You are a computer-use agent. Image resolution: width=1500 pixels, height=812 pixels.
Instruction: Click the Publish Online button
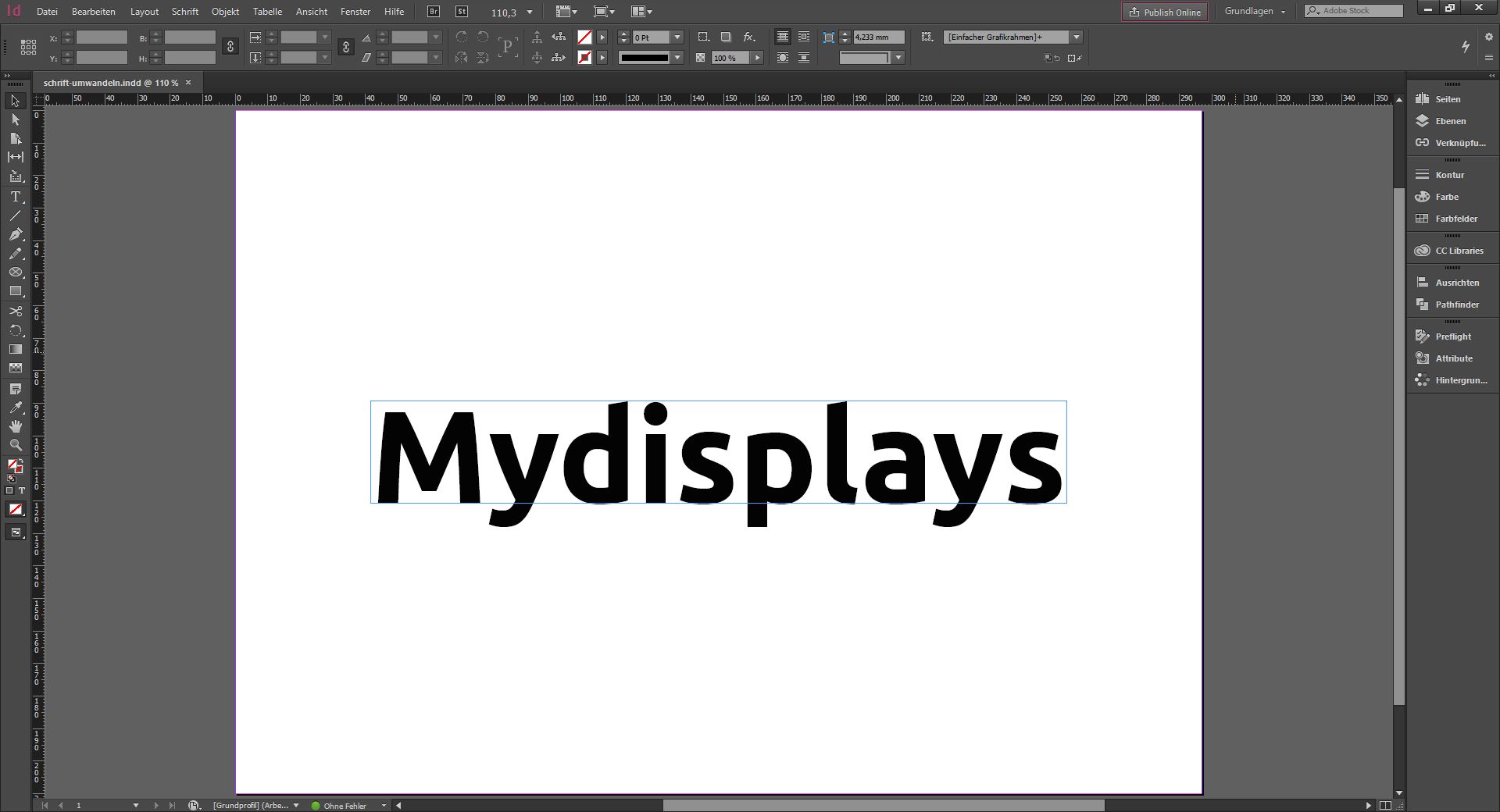1165,12
